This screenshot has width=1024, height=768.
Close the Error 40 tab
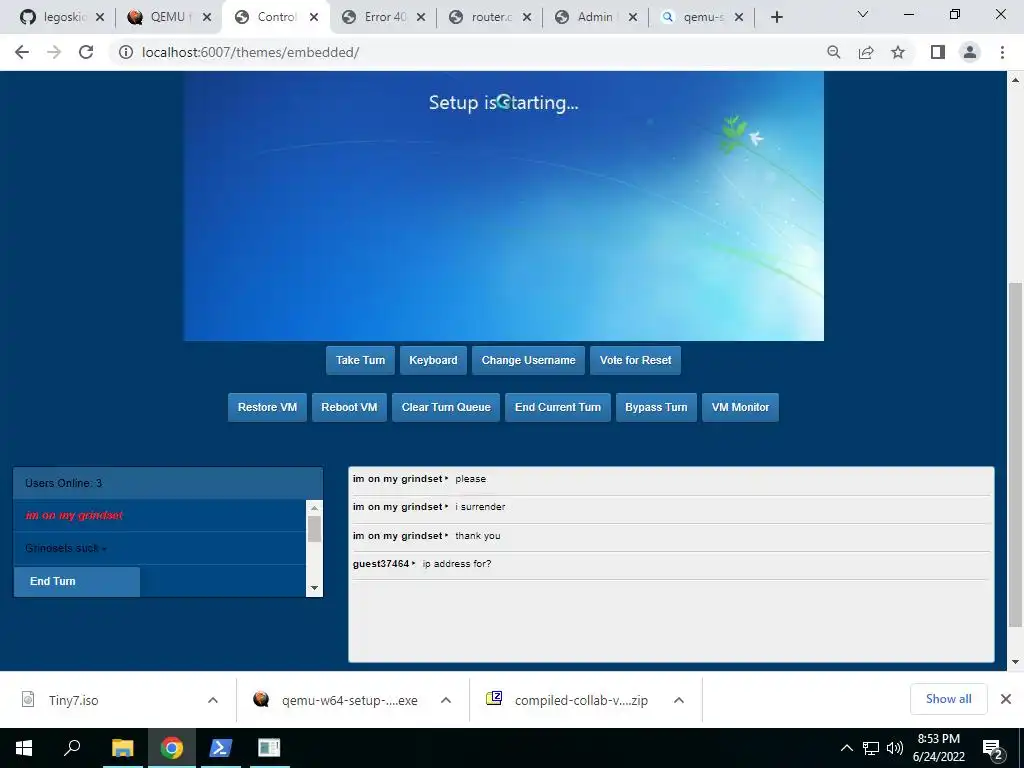[421, 18]
